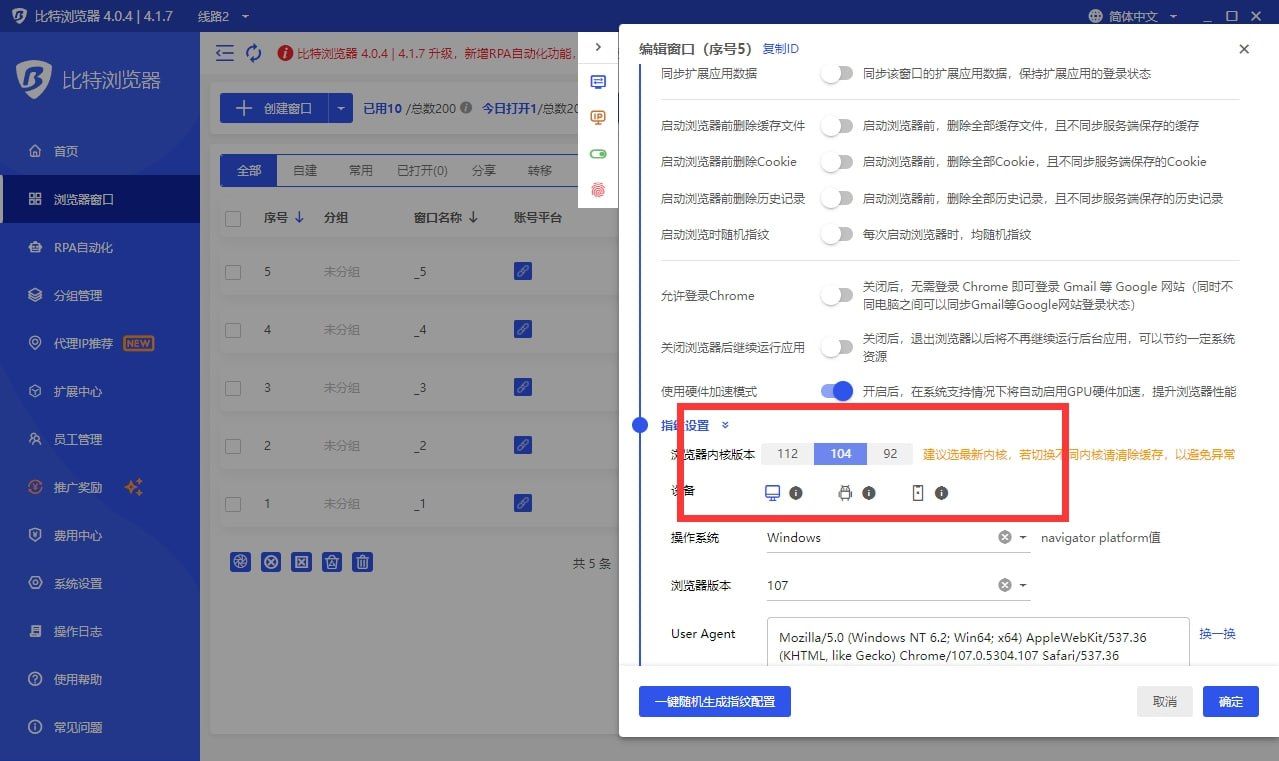1279x761 pixels.
Task: Check the checkbox for row 5
Action: 233,272
